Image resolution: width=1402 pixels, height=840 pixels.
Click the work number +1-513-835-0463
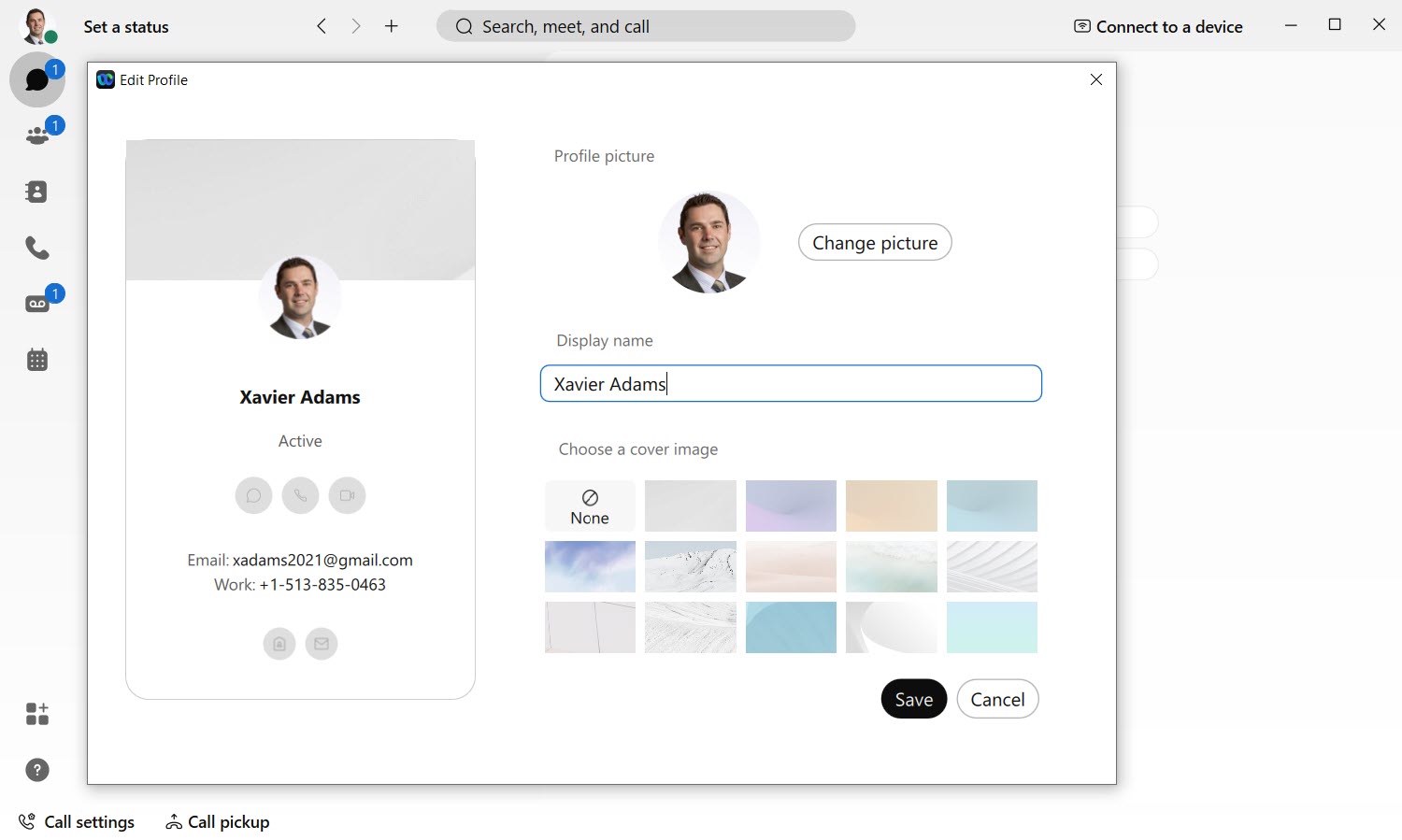(322, 585)
